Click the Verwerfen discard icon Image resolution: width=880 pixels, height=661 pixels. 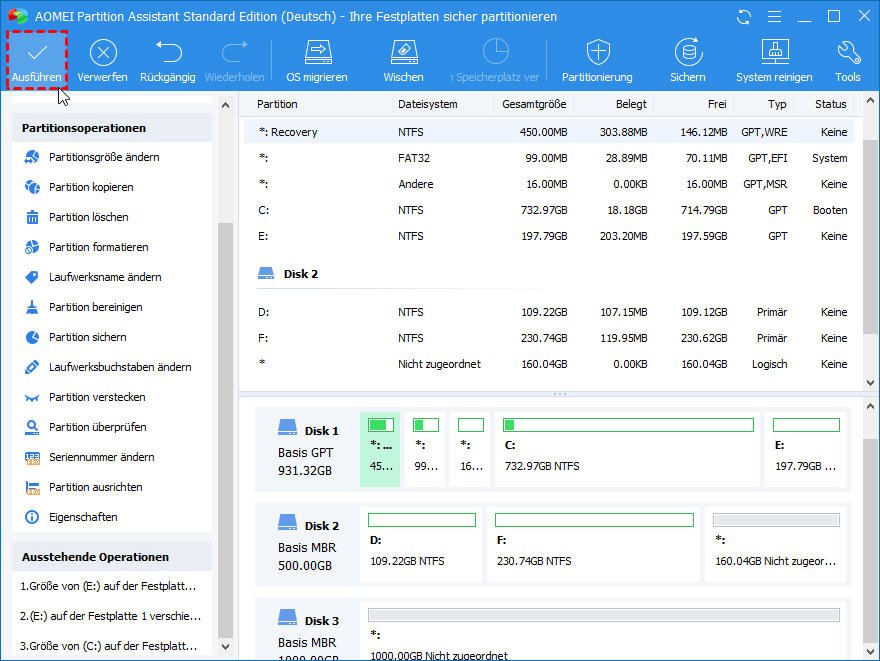[x=103, y=52]
